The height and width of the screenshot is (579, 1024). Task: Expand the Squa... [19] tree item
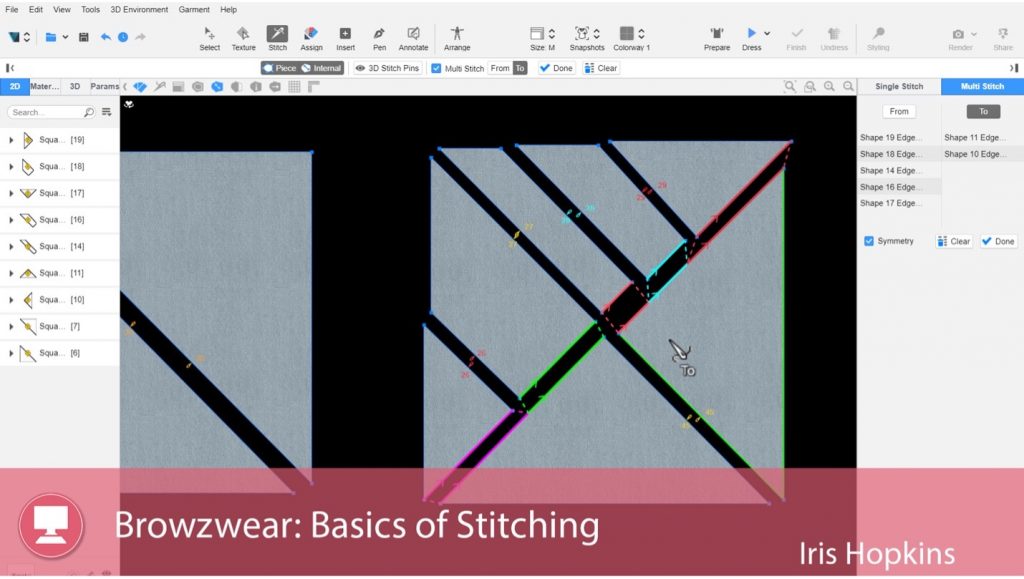[11, 140]
